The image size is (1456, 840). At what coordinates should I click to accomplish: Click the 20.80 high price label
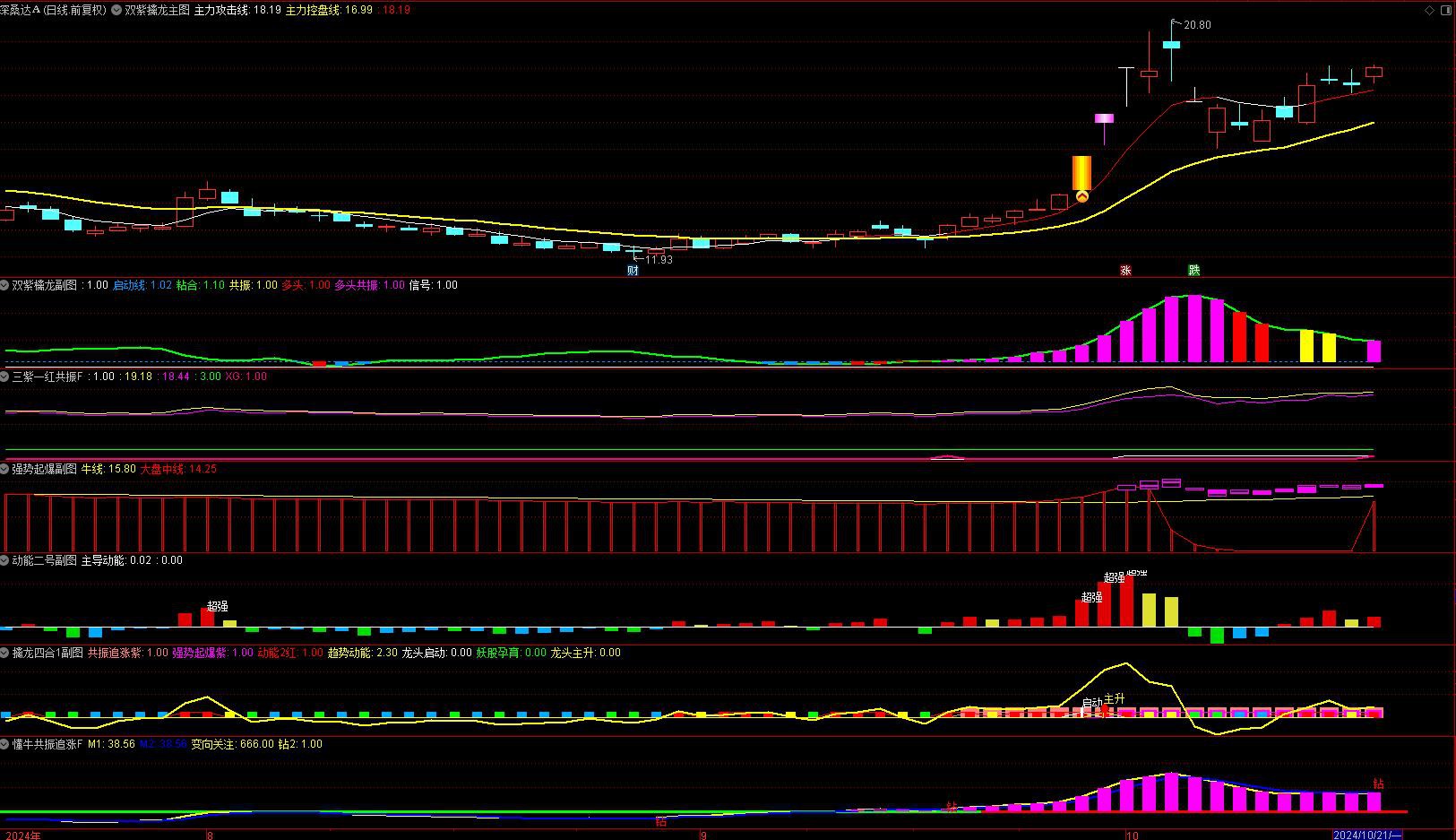pyautogui.click(x=1197, y=25)
